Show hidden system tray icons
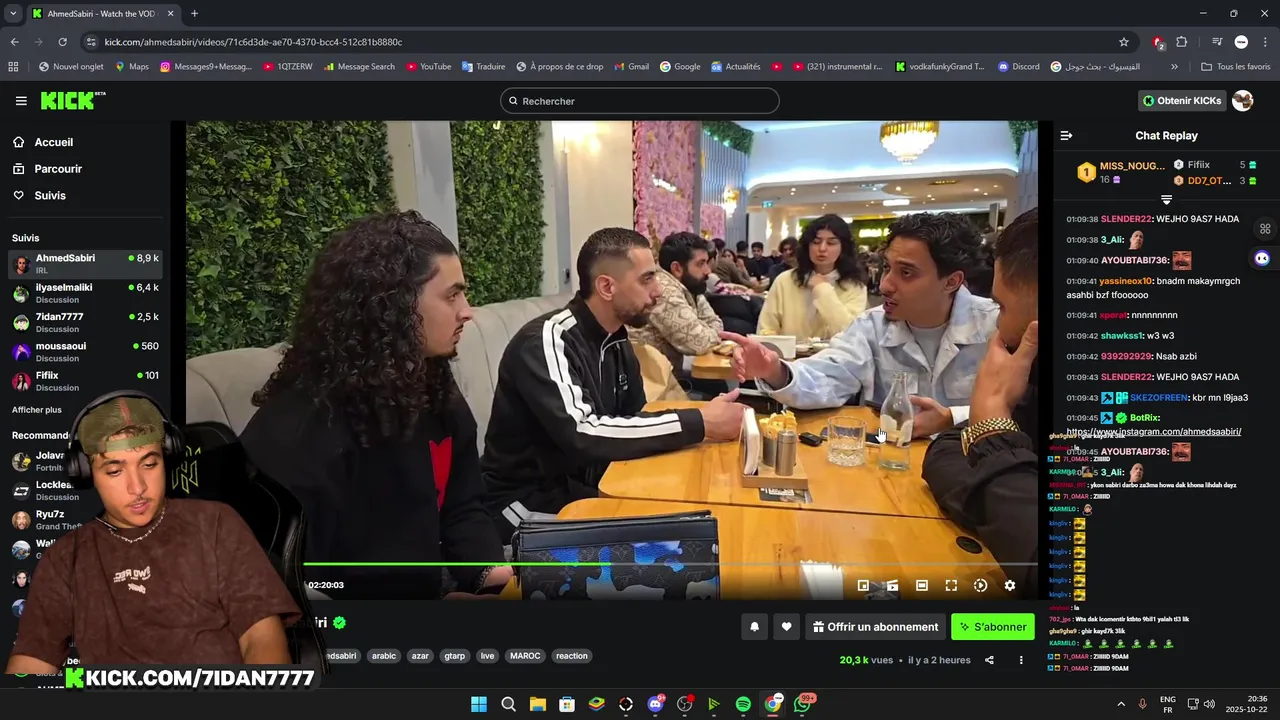The height and width of the screenshot is (720, 1280). click(x=1120, y=704)
